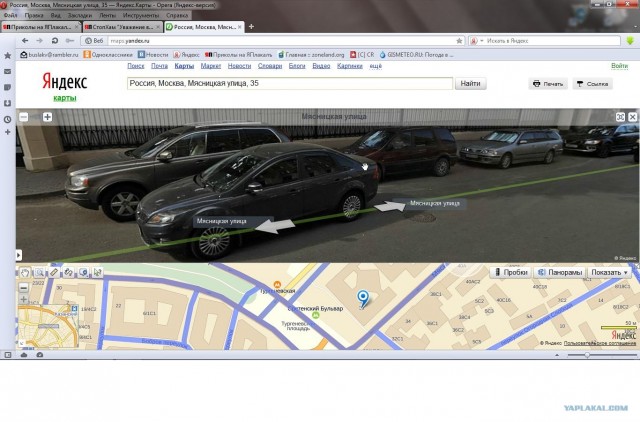Toggle Панорамы layer on the map

click(x=560, y=272)
